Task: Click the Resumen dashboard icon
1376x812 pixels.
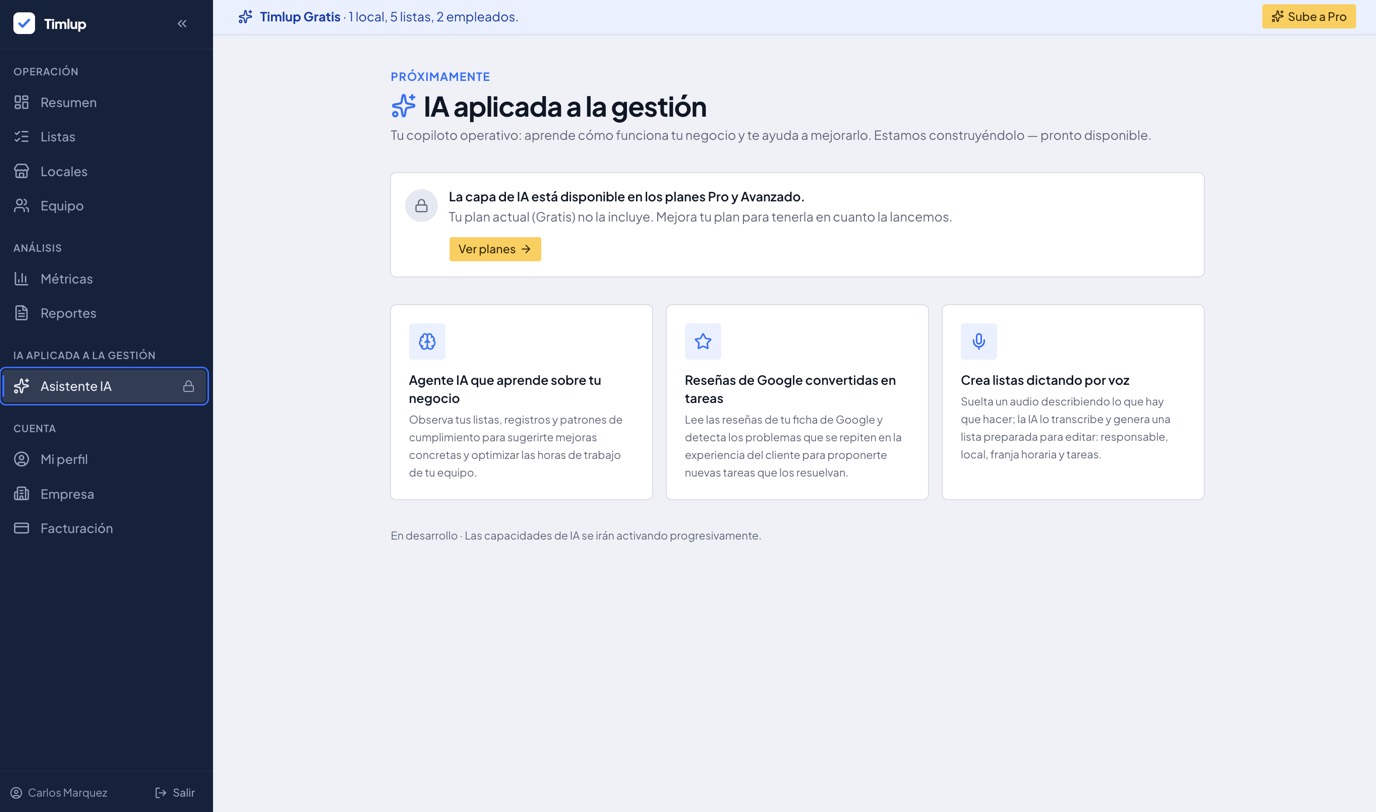Action: click(x=21, y=102)
